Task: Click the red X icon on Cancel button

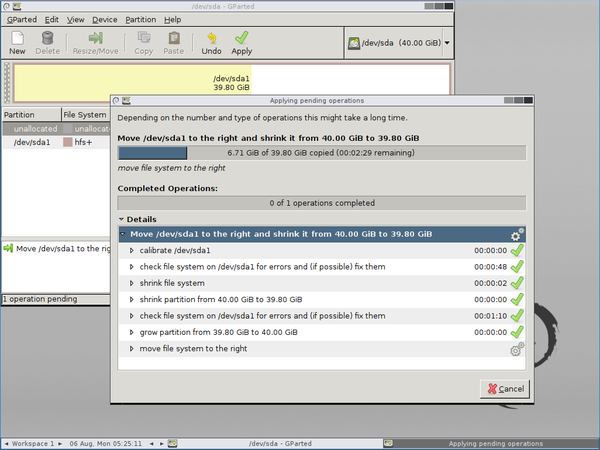Action: [x=492, y=389]
